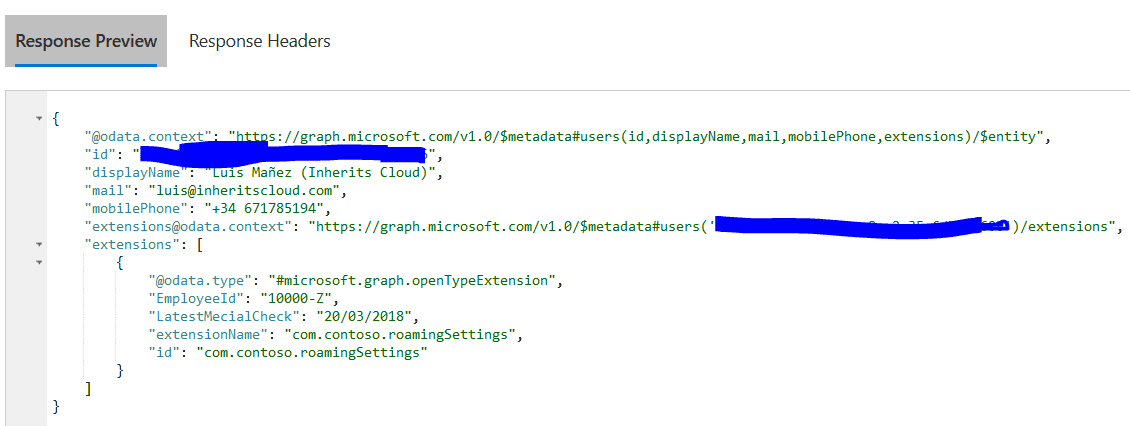Image resolution: width=1130 pixels, height=426 pixels.
Task: Click the extensionName value com.contoso.roamingSettings
Action: pos(399,334)
